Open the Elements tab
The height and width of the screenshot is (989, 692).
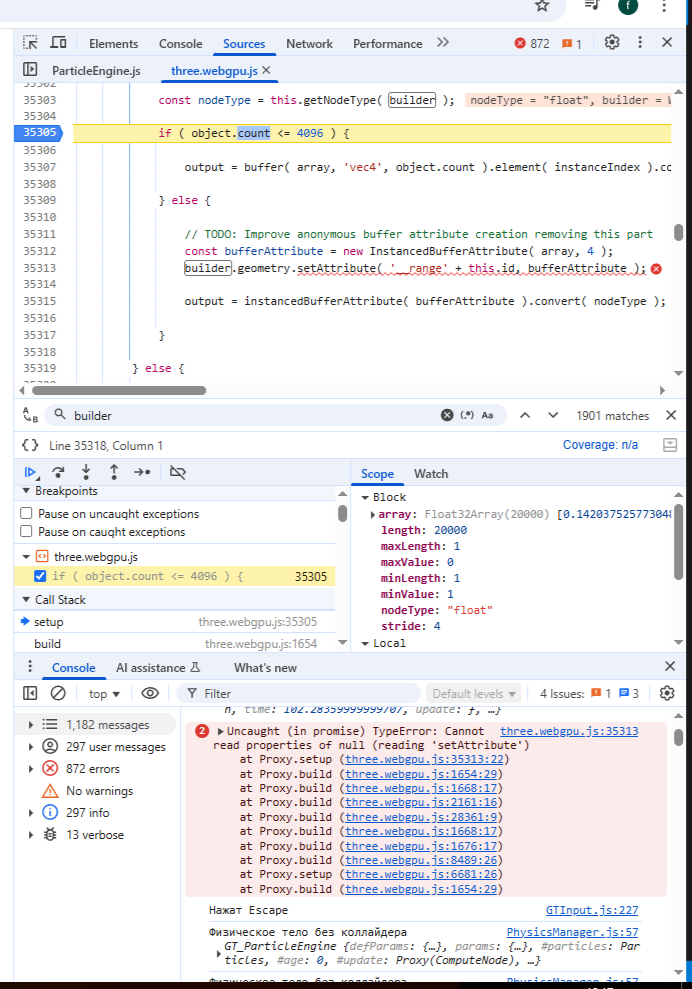pyautogui.click(x=114, y=44)
